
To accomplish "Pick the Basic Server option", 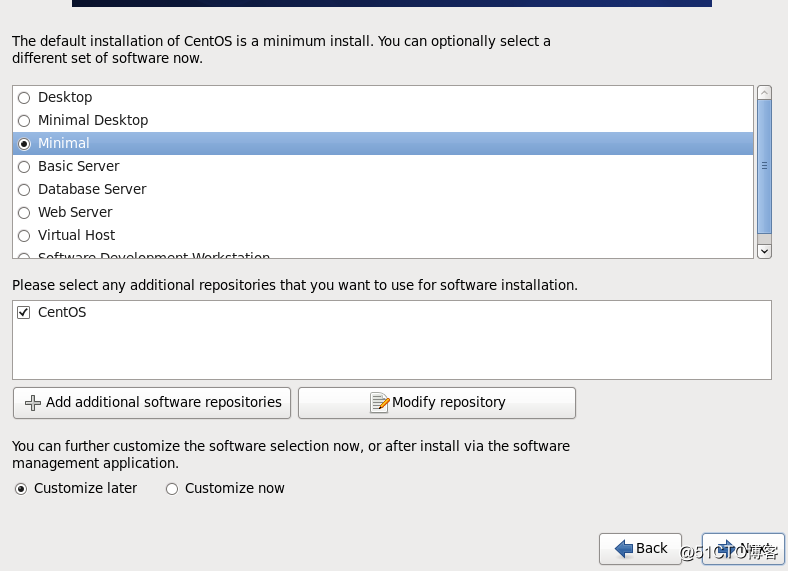I will pyautogui.click(x=24, y=167).
